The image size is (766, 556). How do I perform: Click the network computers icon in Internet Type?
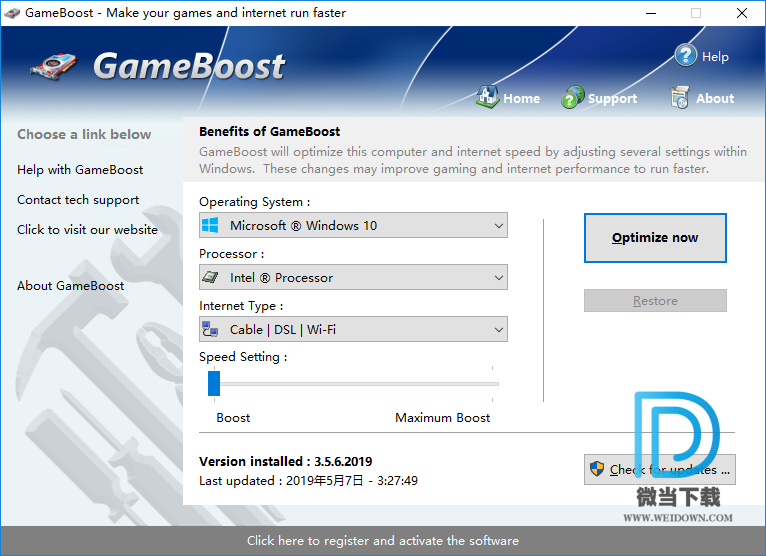(x=210, y=329)
